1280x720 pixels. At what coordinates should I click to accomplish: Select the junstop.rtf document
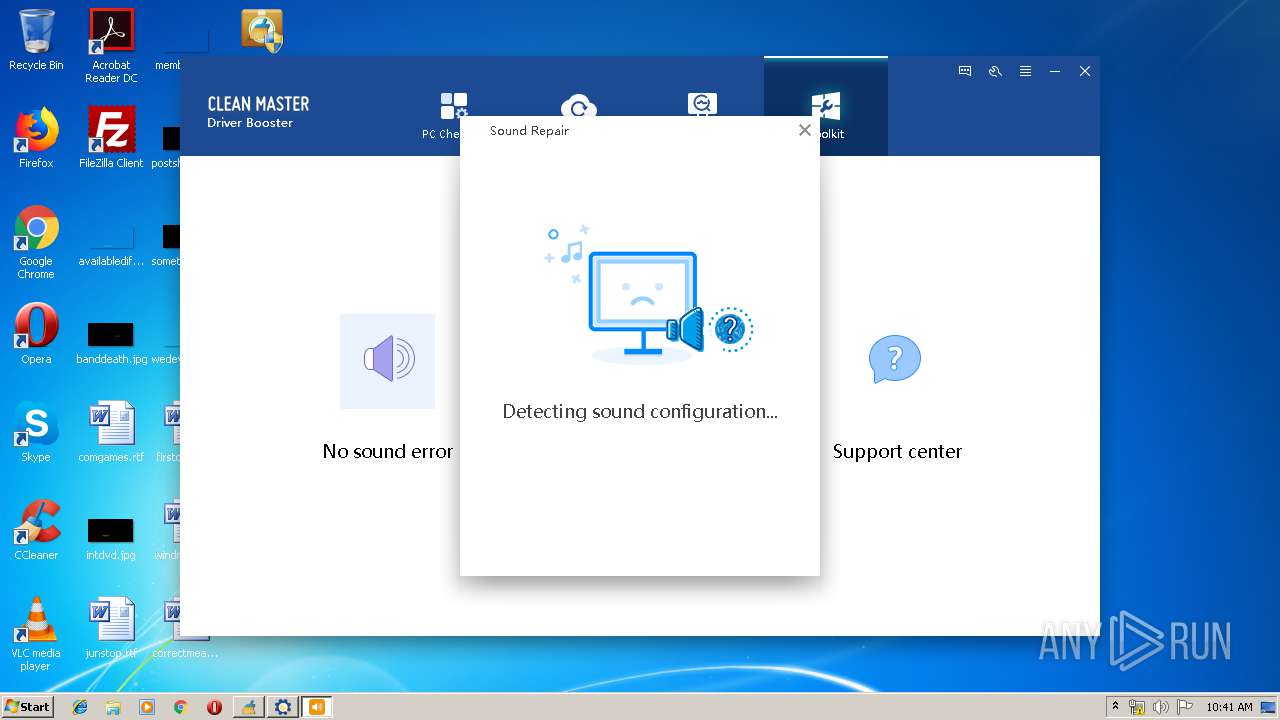tap(111, 628)
